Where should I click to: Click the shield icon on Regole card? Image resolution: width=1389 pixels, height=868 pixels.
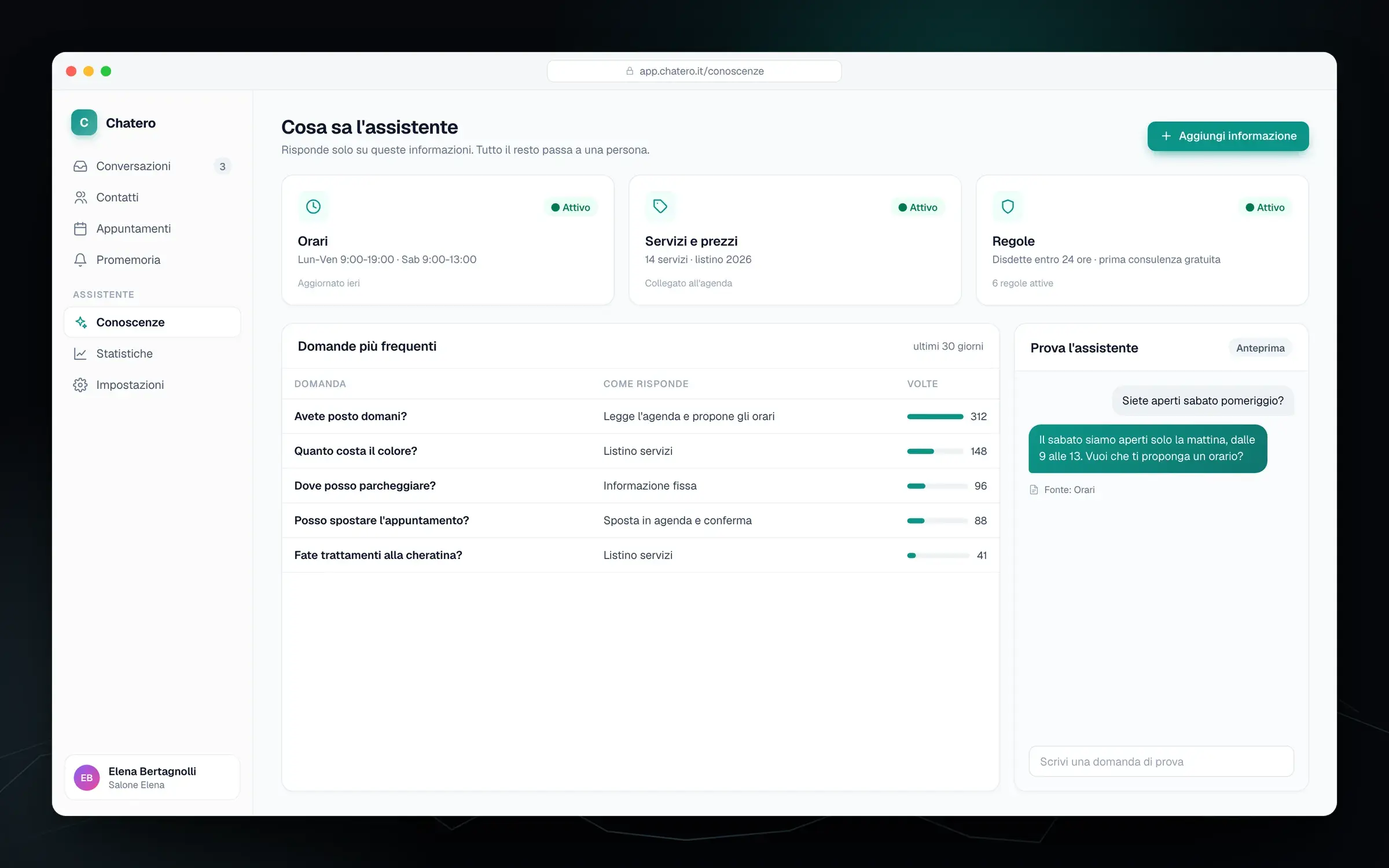coord(1008,207)
